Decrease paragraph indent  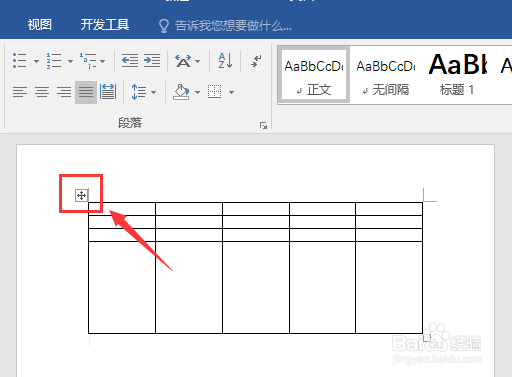(x=130, y=61)
